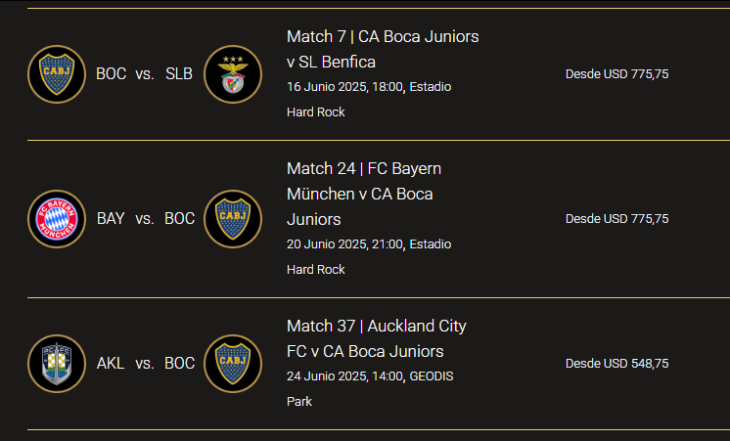This screenshot has width=730, height=441.
Task: Open the Match 37 Auckland v Boca title
Action: click(x=376, y=339)
